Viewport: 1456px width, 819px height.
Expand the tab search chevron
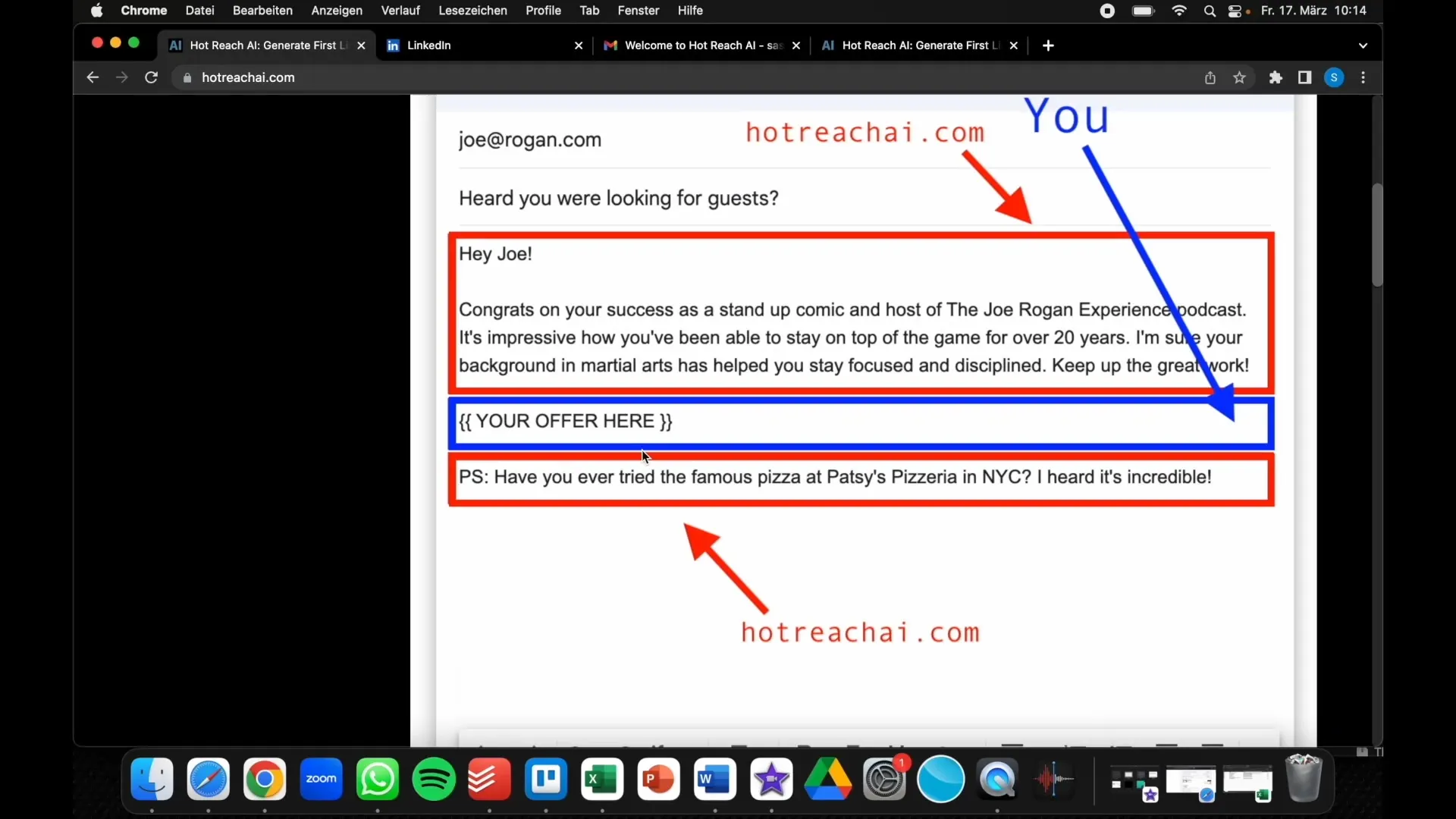coord(1363,45)
